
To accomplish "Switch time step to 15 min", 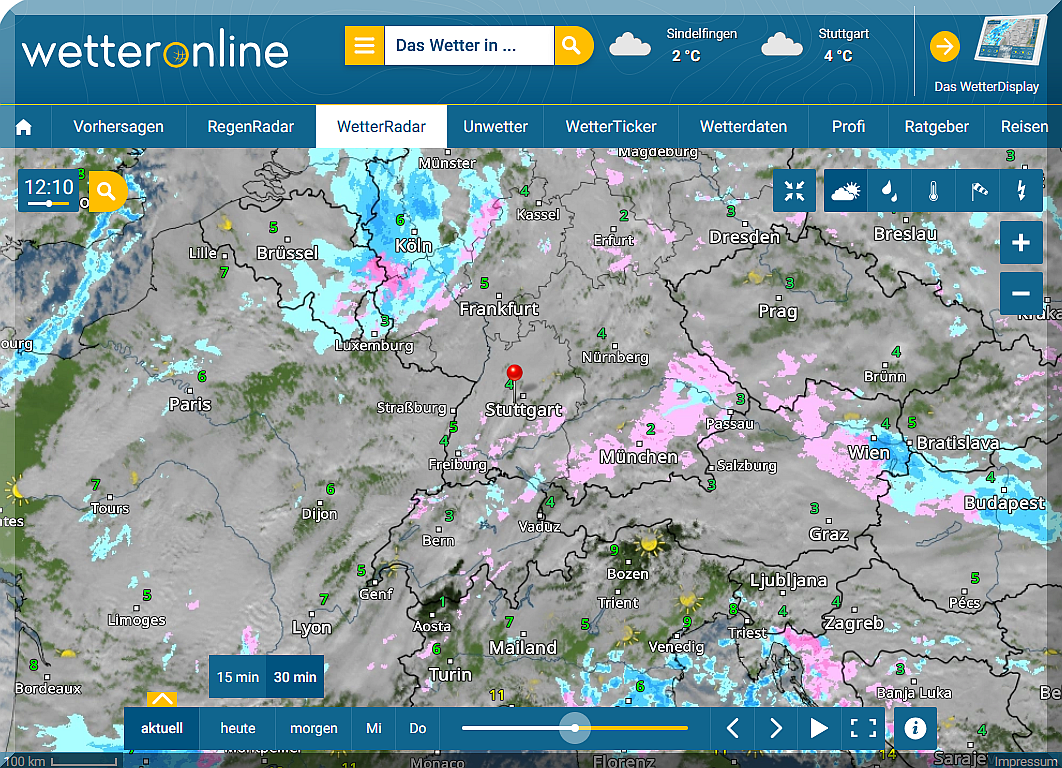I will click(238, 677).
